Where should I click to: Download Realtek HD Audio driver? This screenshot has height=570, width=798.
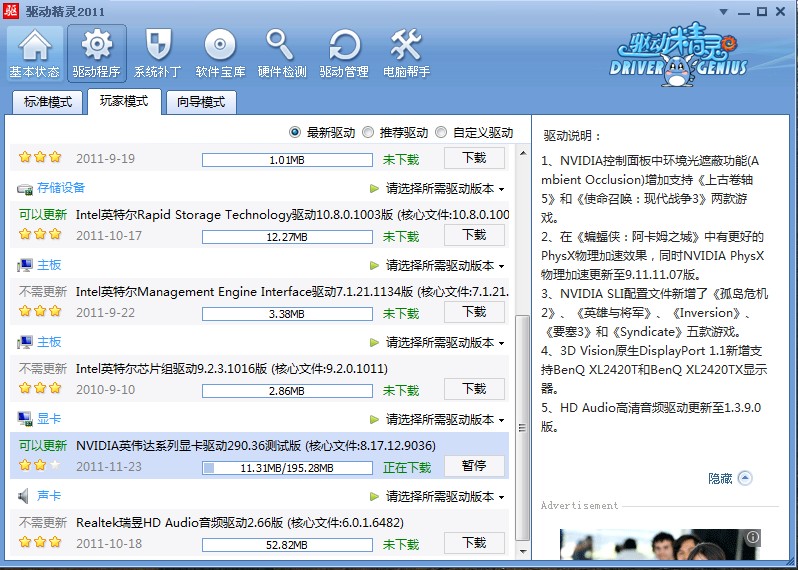[474, 543]
